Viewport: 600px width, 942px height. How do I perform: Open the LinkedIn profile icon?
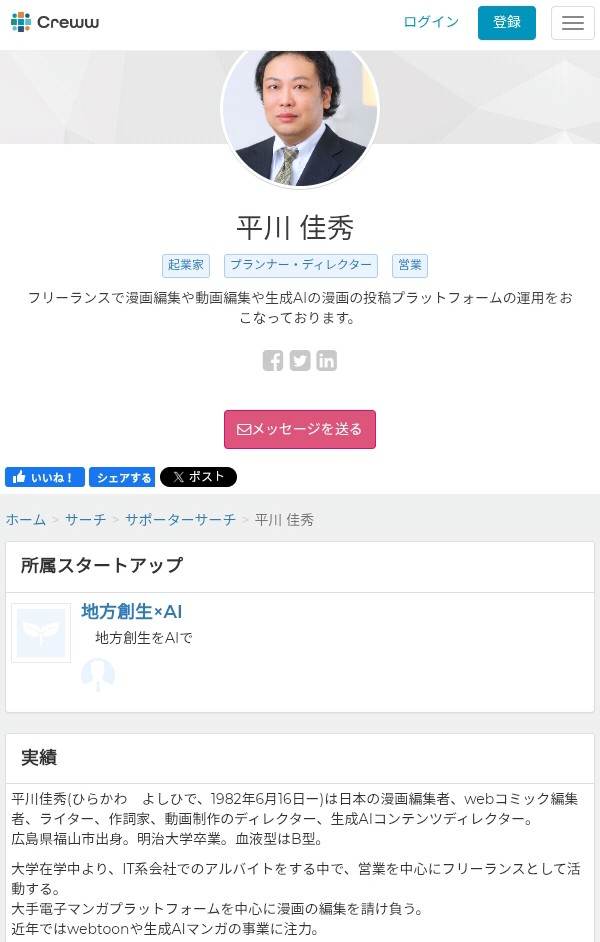tap(327, 361)
